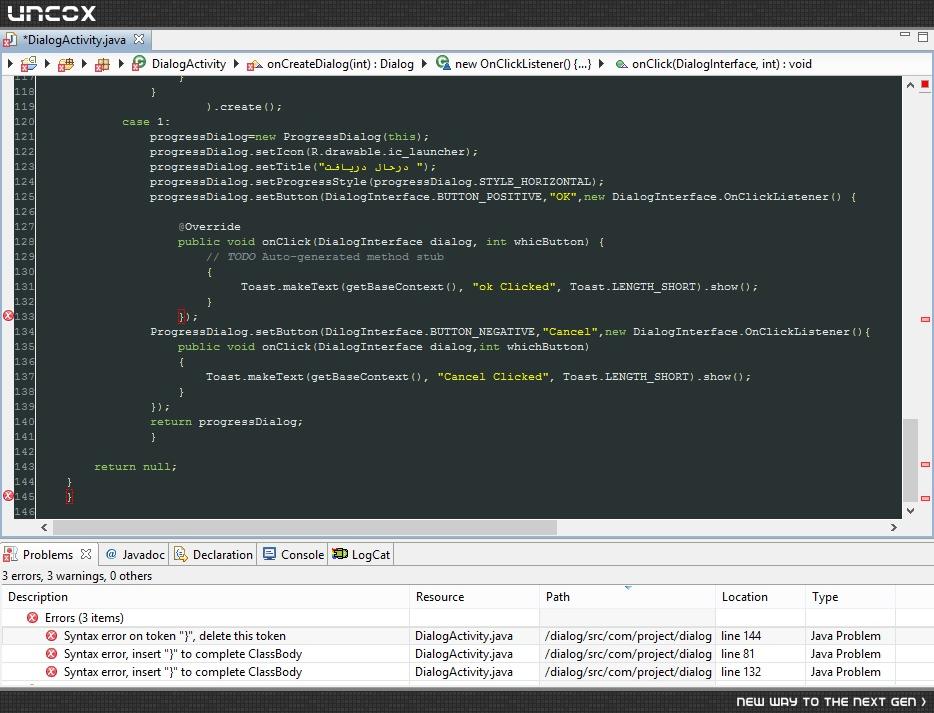934x713 pixels.
Task: Jump to the overview ruler error mark near line 144
Action: pos(925,464)
